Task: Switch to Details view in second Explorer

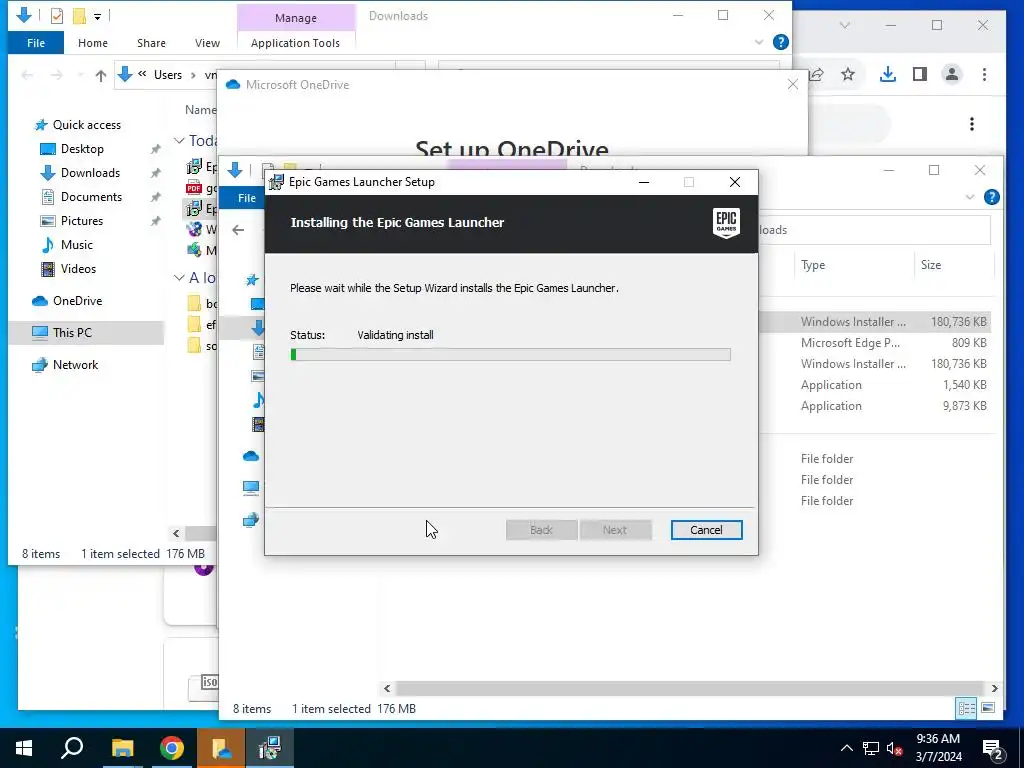Action: [x=967, y=708]
